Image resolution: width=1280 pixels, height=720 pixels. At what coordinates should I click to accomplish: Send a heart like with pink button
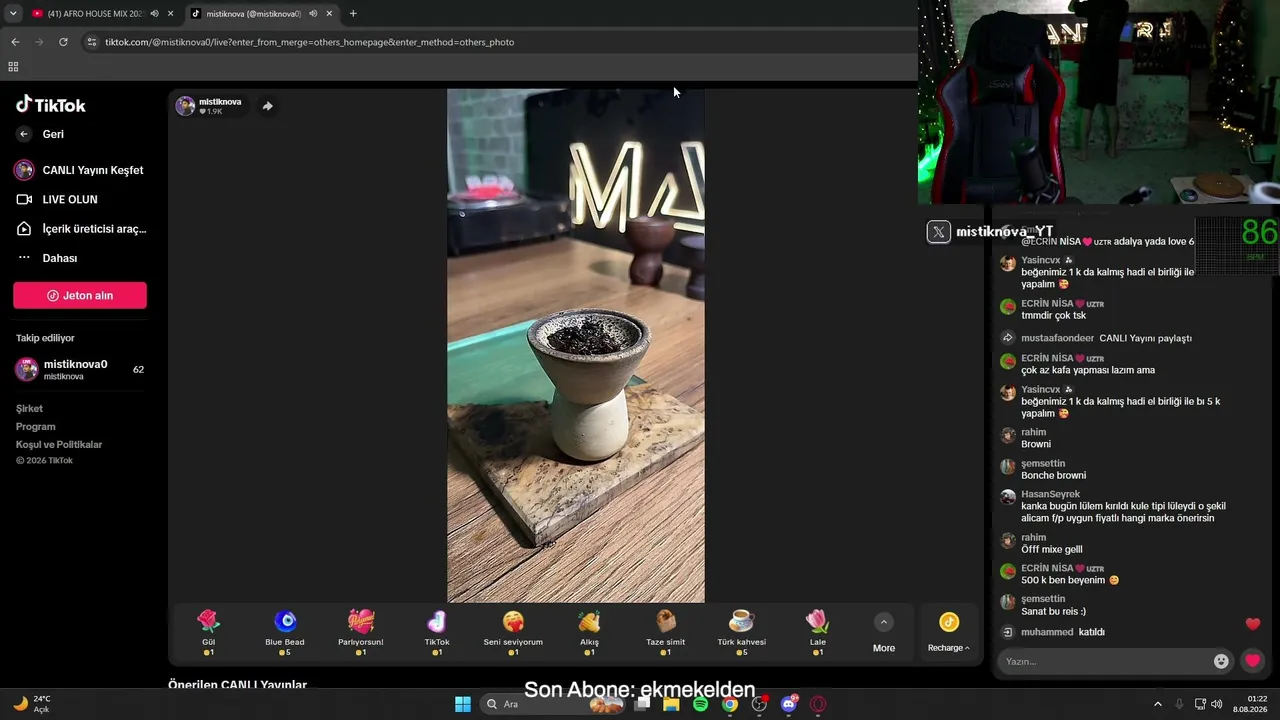point(1252,661)
